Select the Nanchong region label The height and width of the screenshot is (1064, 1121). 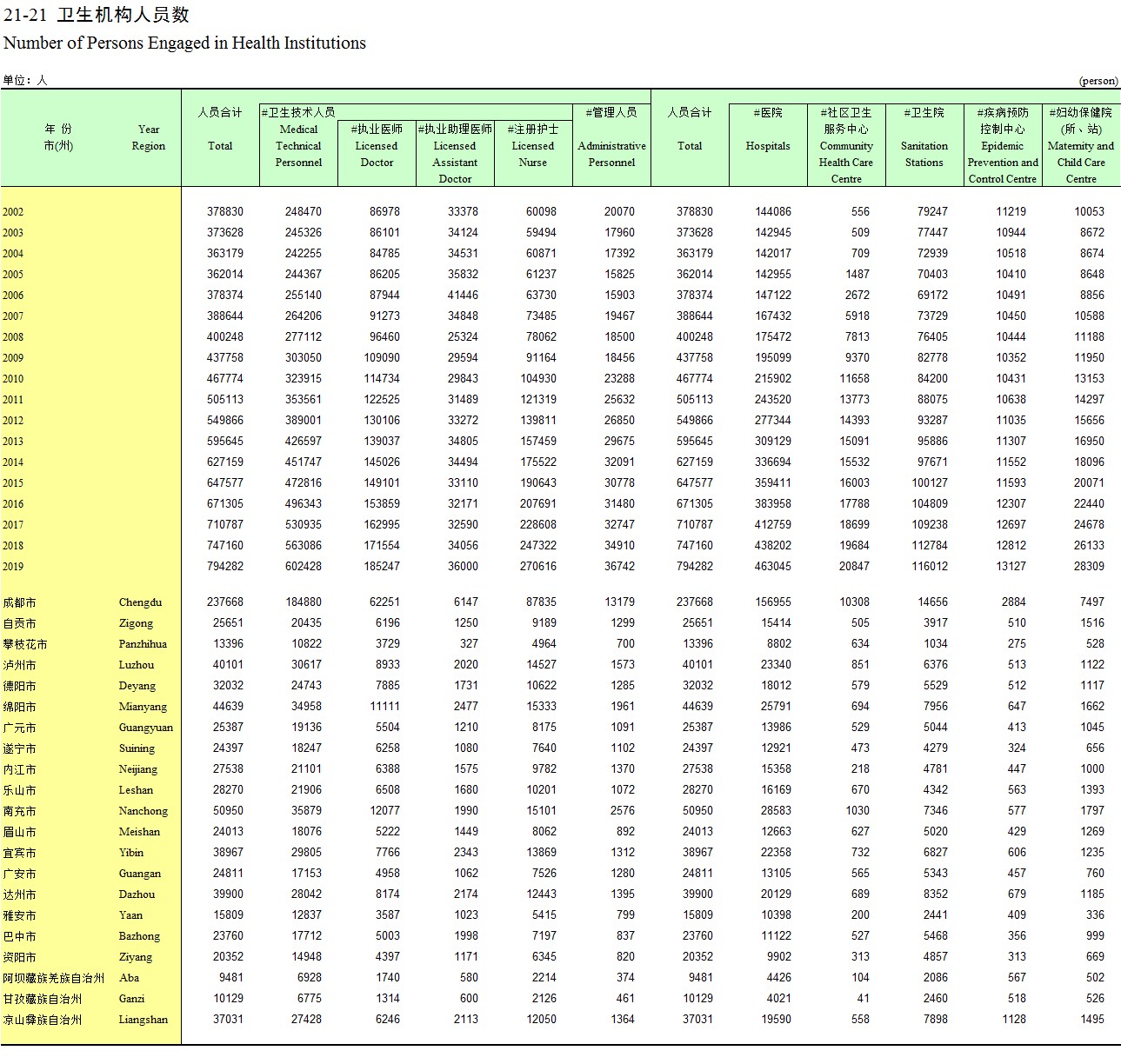pyautogui.click(x=143, y=811)
